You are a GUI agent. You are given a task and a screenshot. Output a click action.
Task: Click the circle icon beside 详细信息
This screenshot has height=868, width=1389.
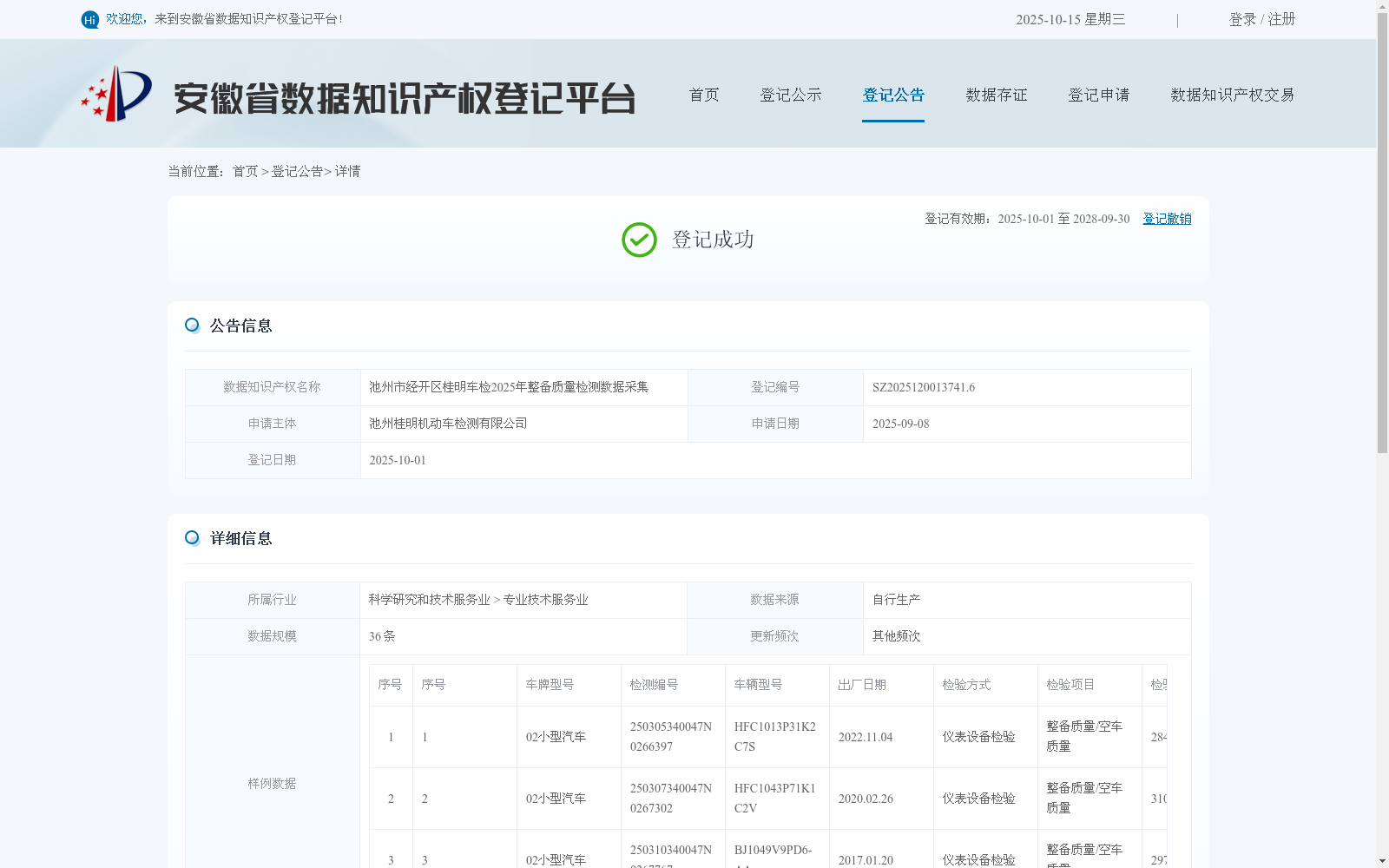pos(192,538)
